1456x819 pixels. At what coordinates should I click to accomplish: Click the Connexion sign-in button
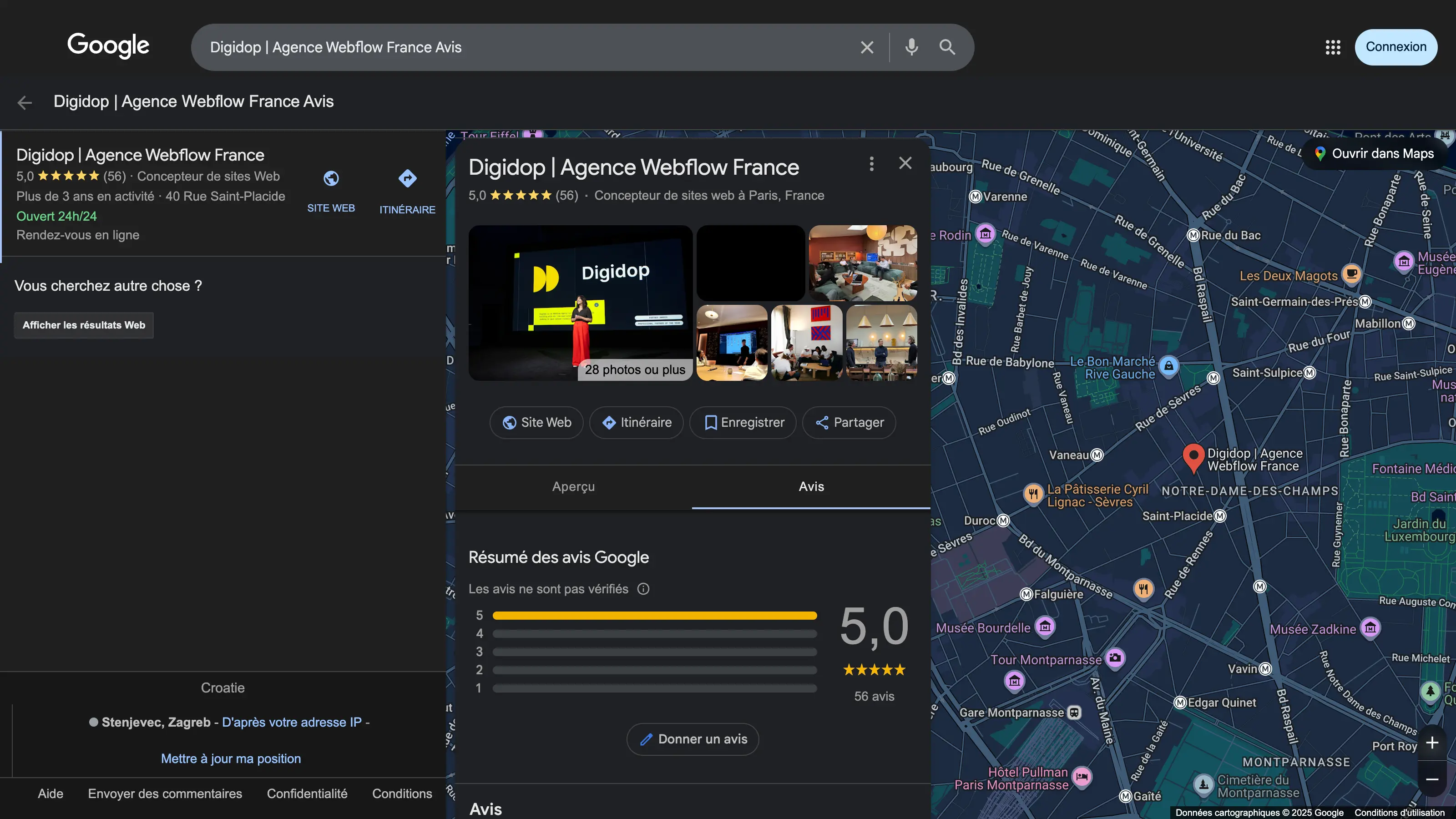coord(1396,47)
